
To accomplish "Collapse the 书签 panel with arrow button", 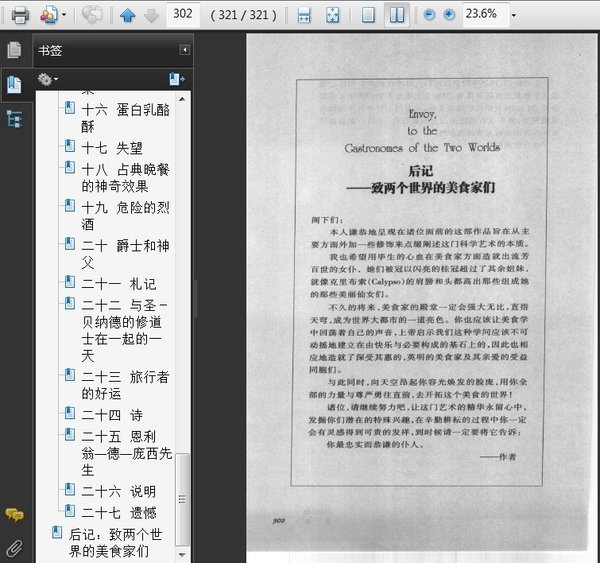I will coord(184,50).
